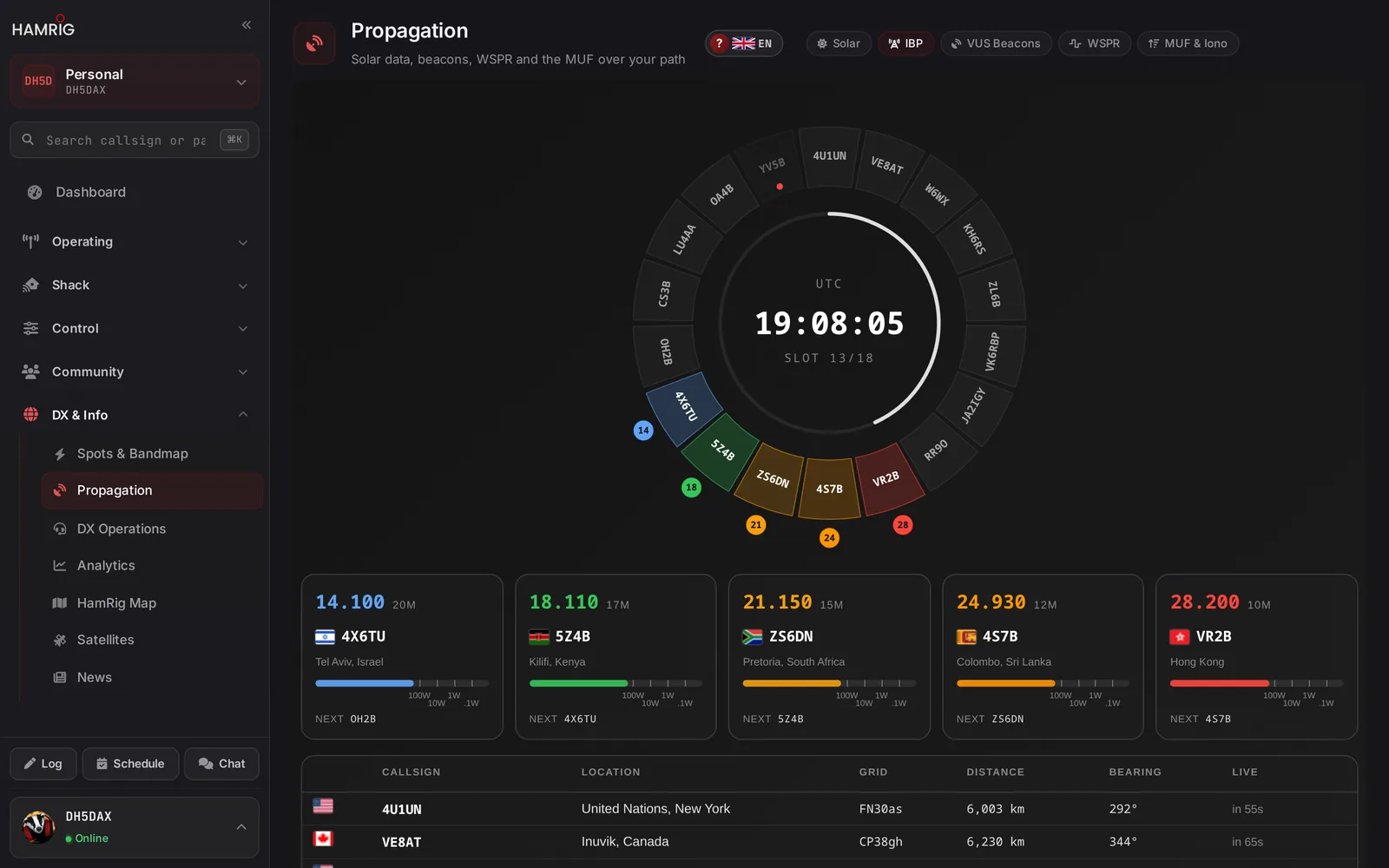Click the 18.110 5Z4B power progress bar
Viewport: 1389px width, 868px height.
(x=616, y=683)
